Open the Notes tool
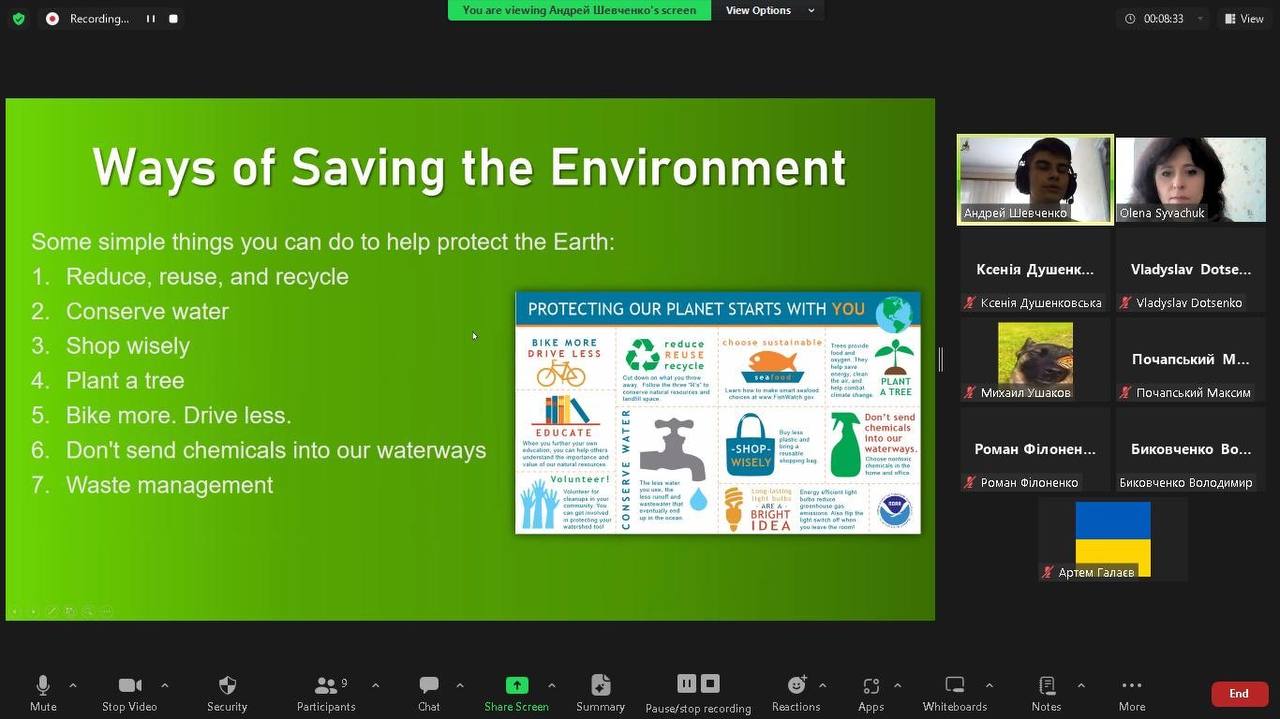This screenshot has width=1280, height=719. coord(1046,692)
